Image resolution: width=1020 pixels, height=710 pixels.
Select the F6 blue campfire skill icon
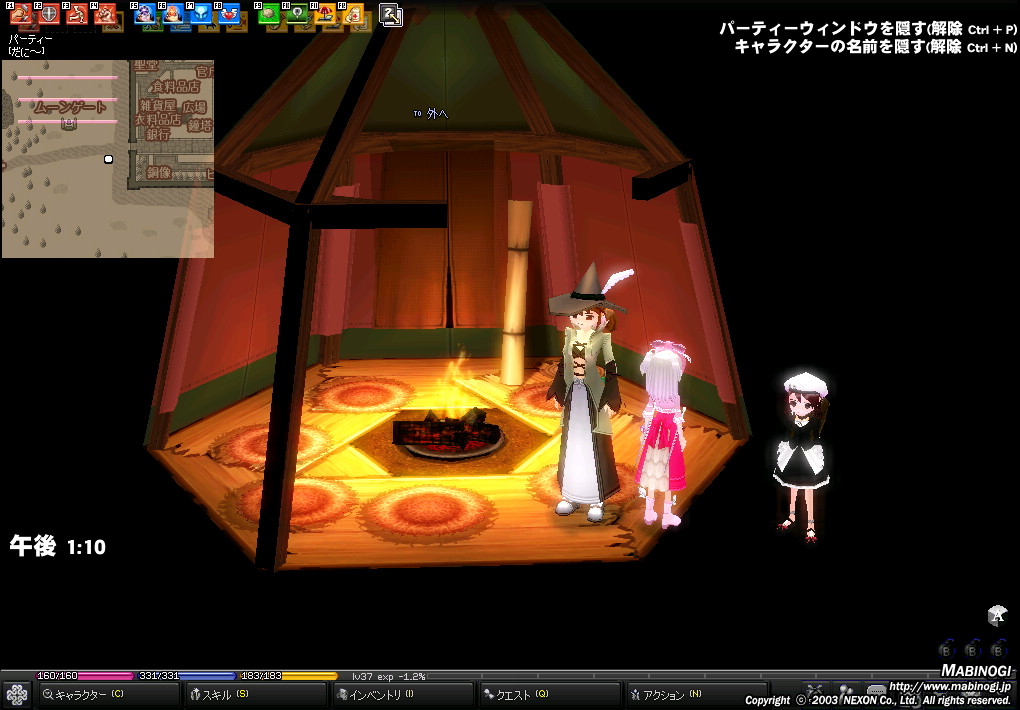173,14
